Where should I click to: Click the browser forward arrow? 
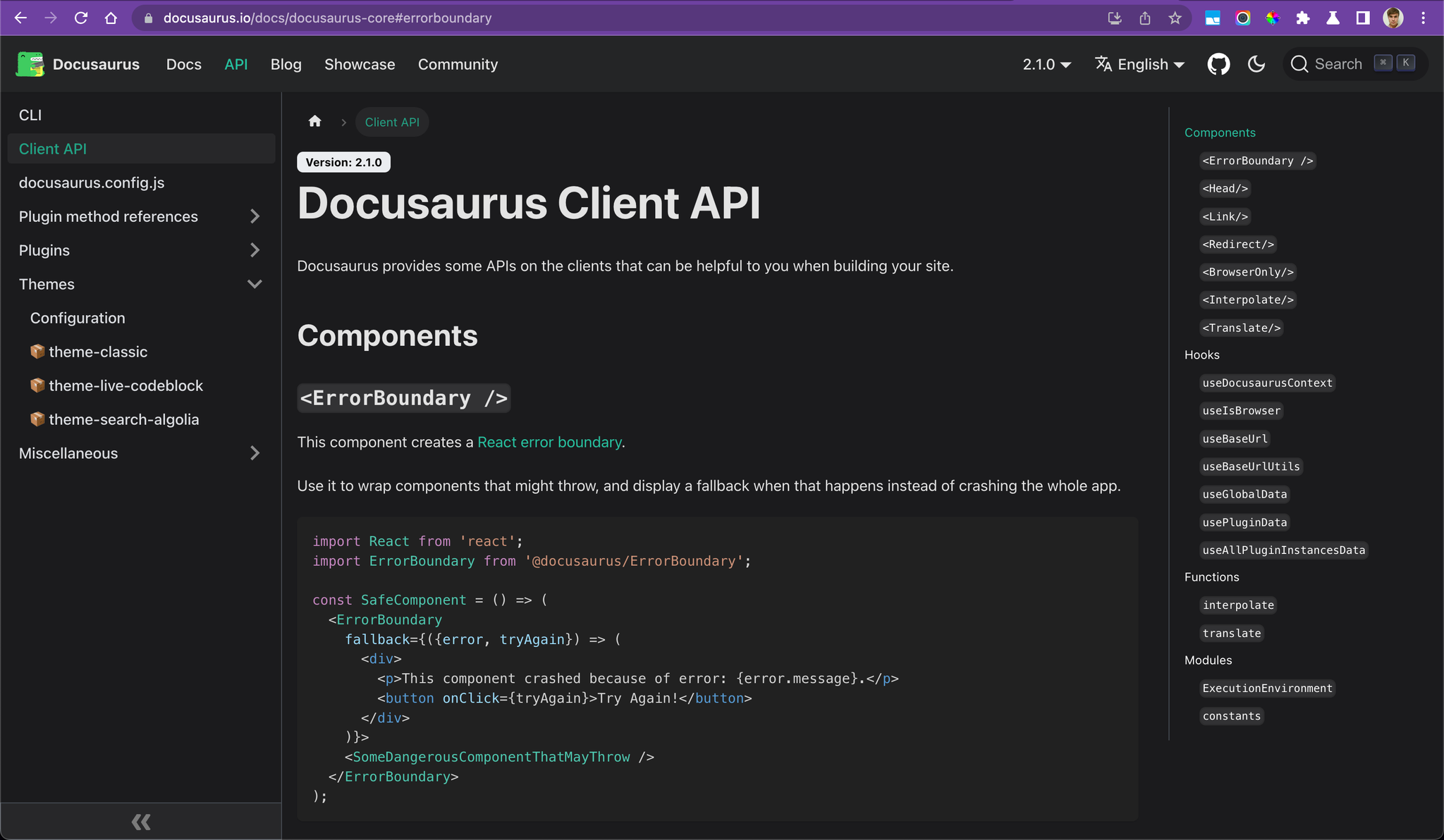(51, 18)
